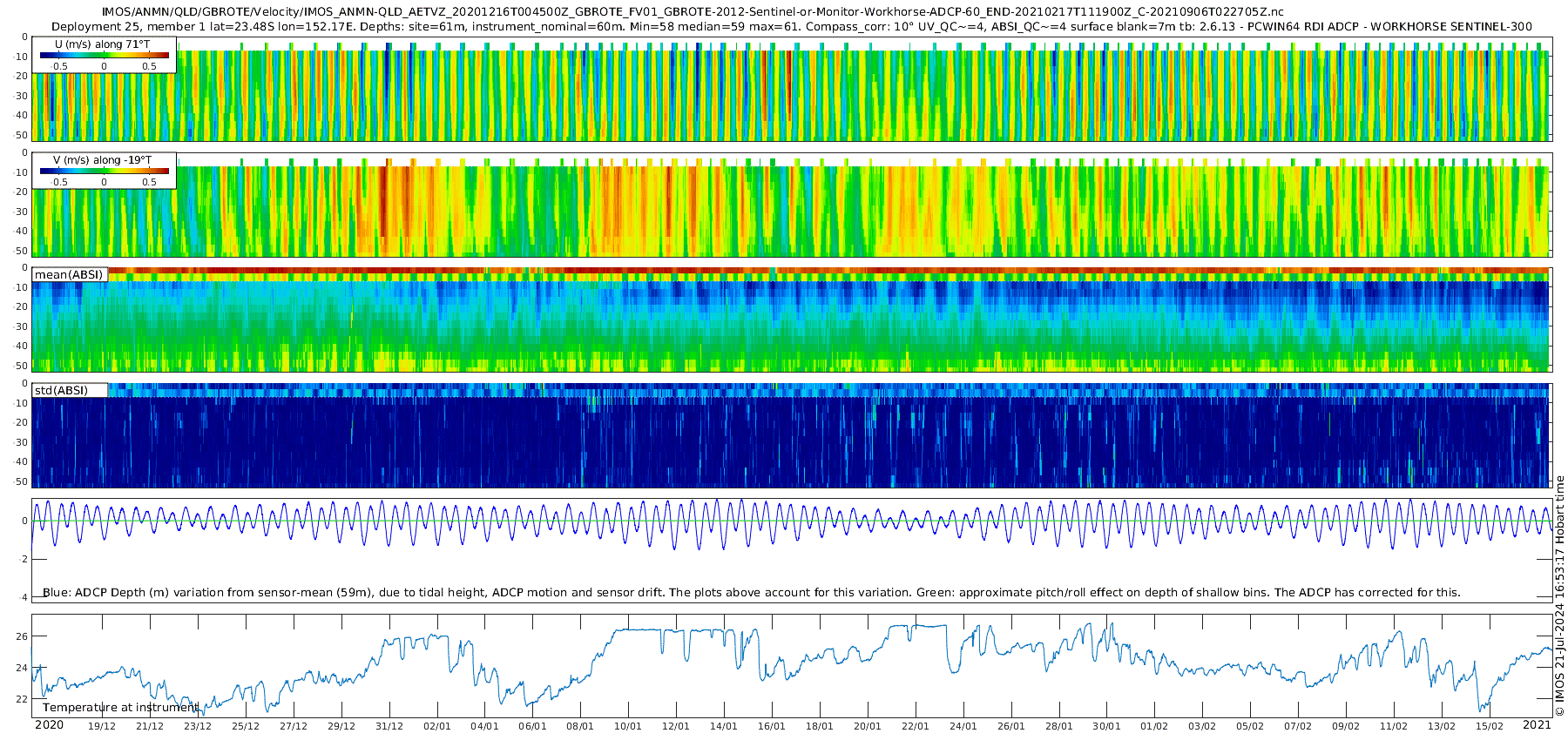
Task: Select the 19/12 date tick label
Action: pyautogui.click(x=102, y=726)
